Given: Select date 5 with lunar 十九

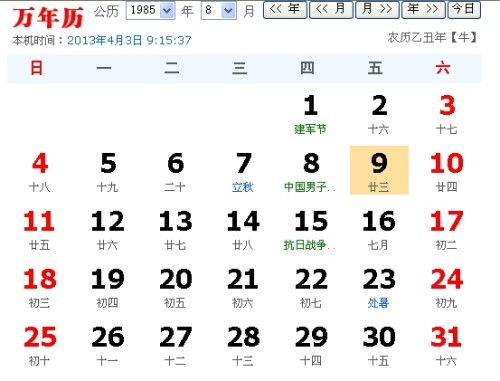Looking at the screenshot, I should pyautogui.click(x=108, y=172).
